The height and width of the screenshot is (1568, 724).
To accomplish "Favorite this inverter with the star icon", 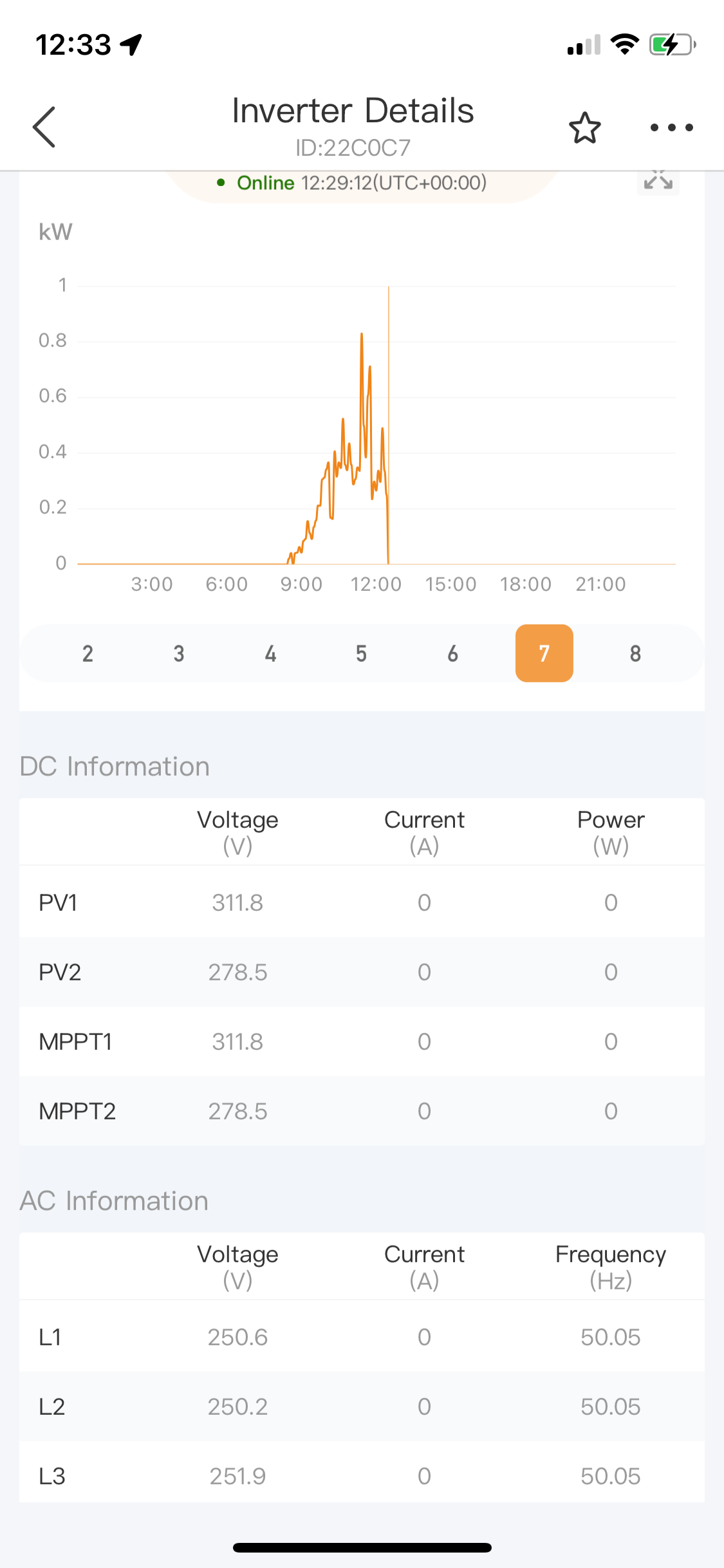I will [584, 127].
